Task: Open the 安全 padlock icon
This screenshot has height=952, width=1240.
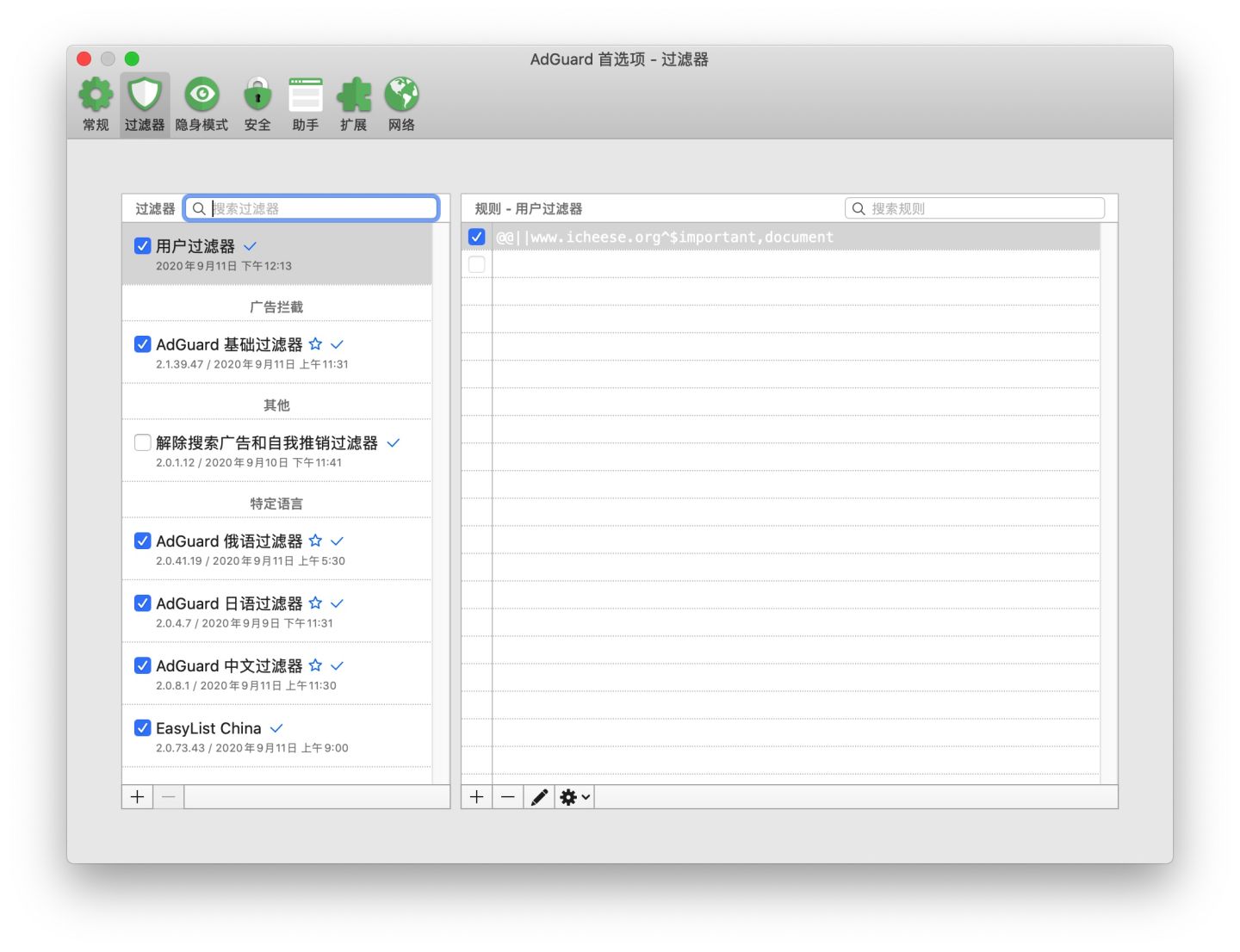Action: point(257,94)
